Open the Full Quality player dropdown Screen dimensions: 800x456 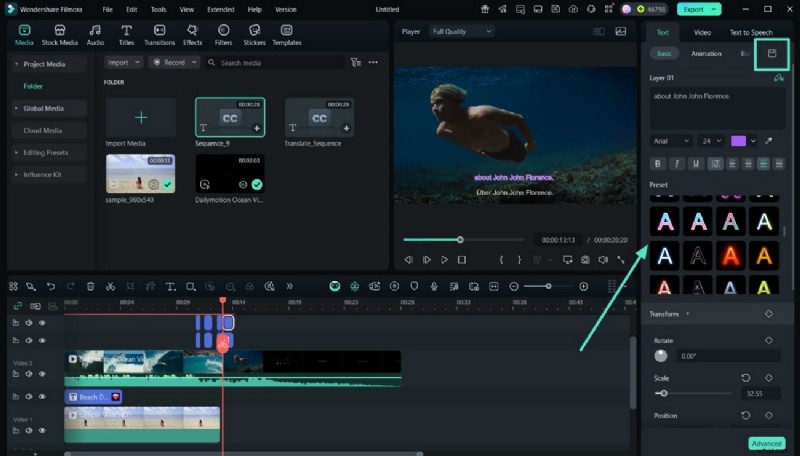461,31
